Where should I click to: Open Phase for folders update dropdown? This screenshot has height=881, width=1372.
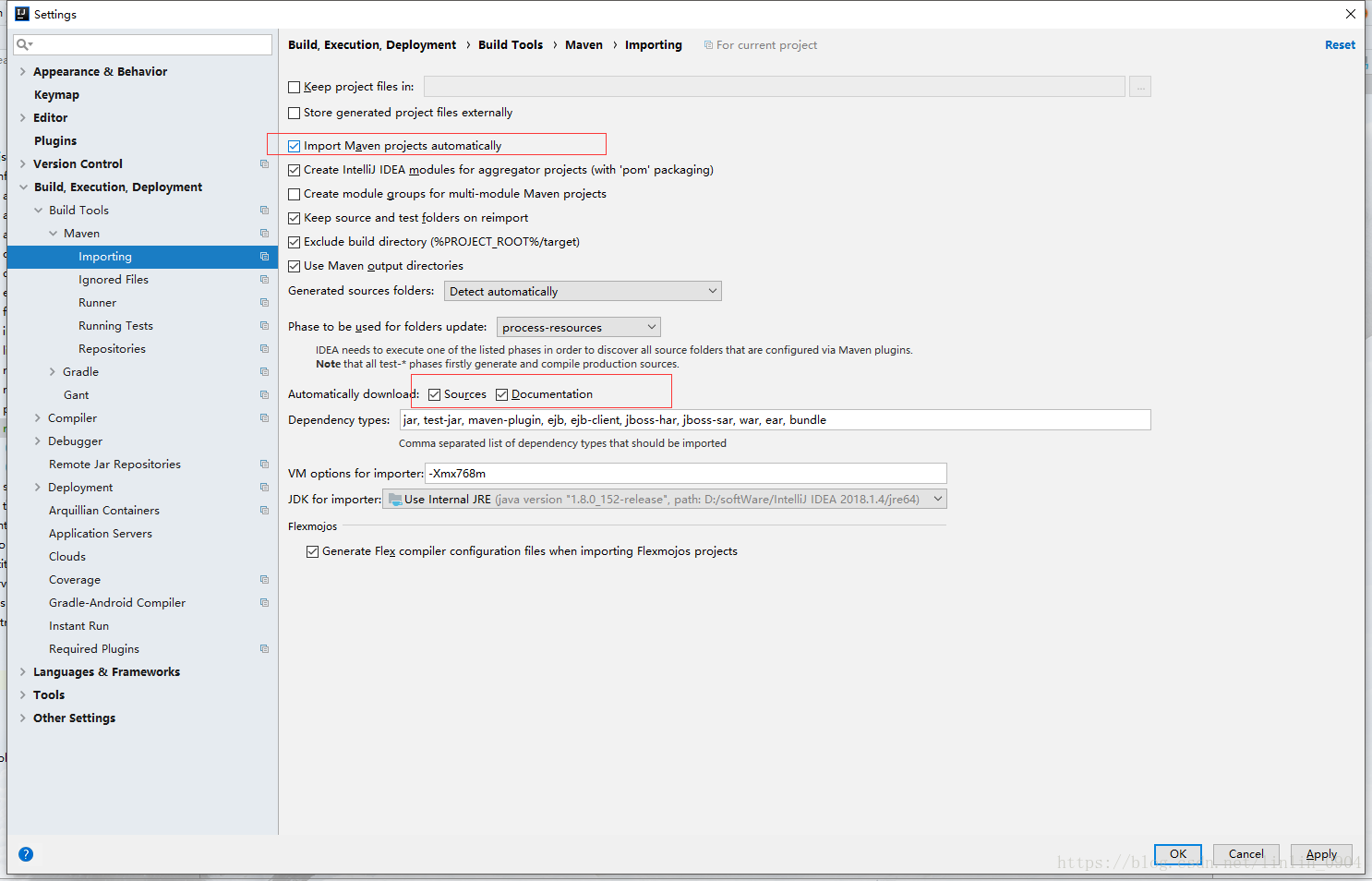click(579, 327)
